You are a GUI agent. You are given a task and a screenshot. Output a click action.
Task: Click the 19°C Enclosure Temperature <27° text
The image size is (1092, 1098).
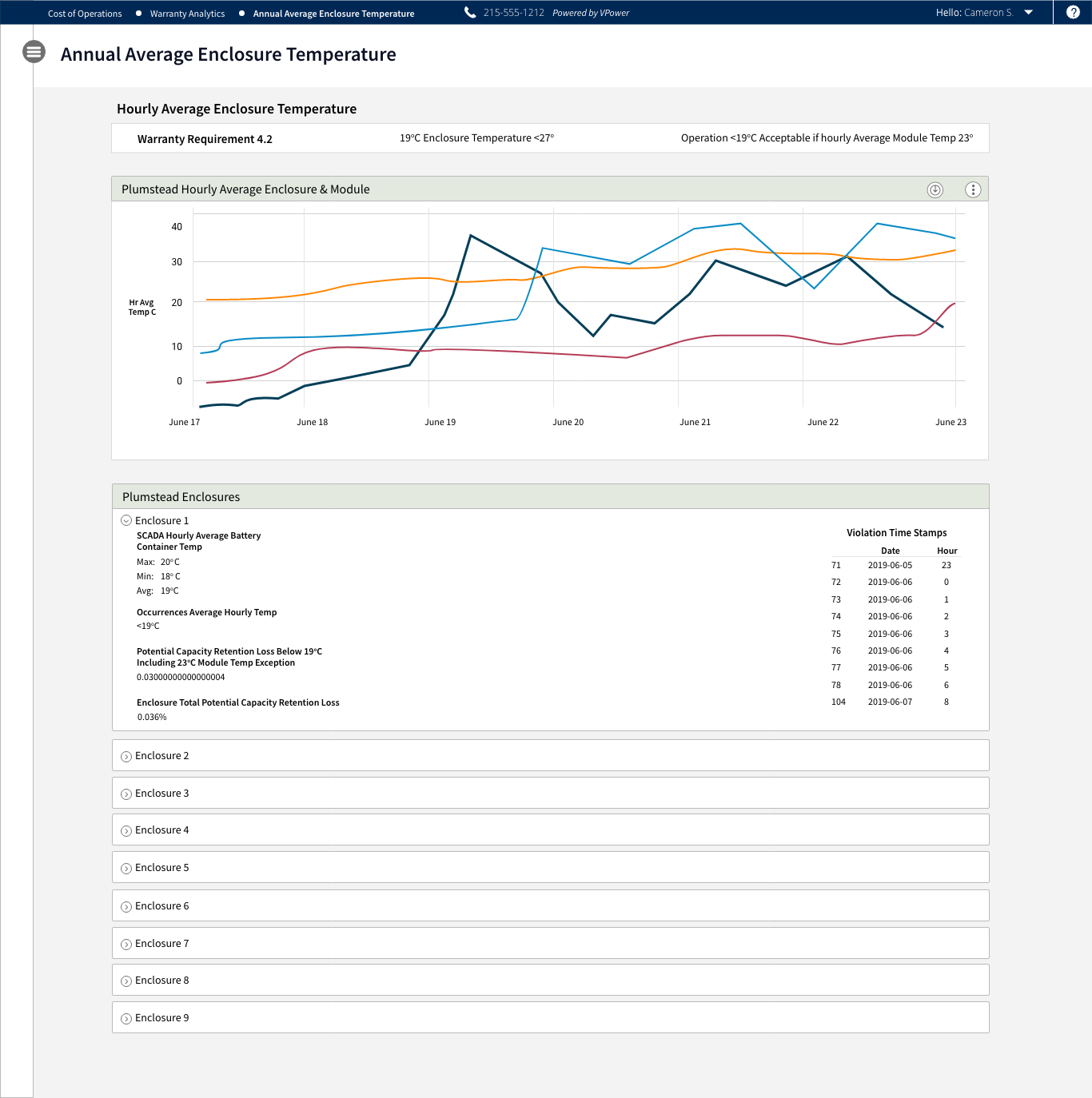pyautogui.click(x=476, y=138)
